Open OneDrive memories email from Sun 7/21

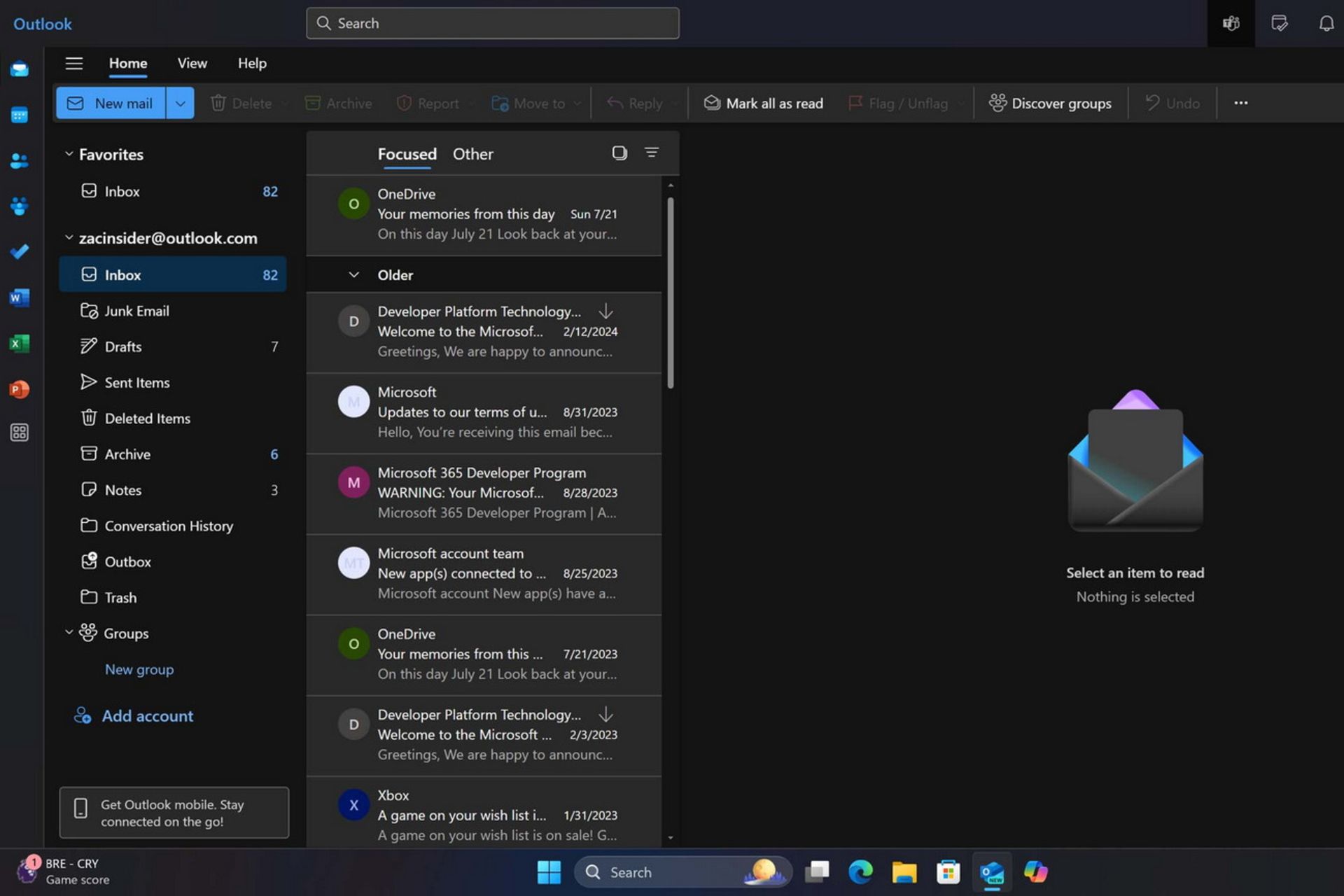point(484,215)
